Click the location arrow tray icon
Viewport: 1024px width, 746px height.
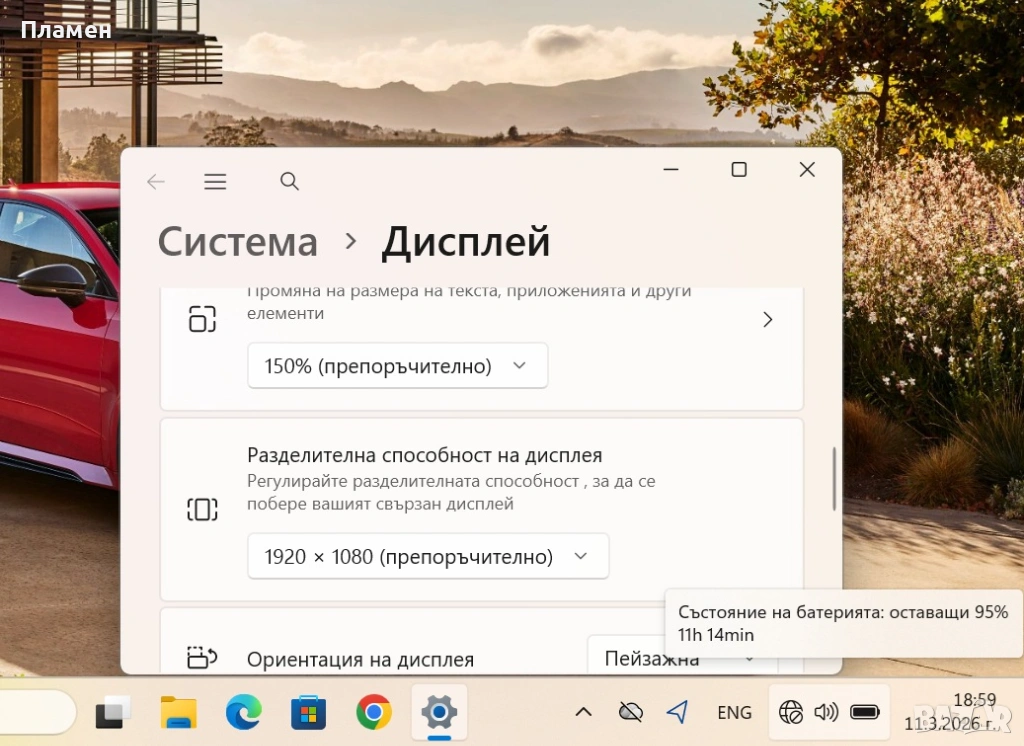(678, 712)
